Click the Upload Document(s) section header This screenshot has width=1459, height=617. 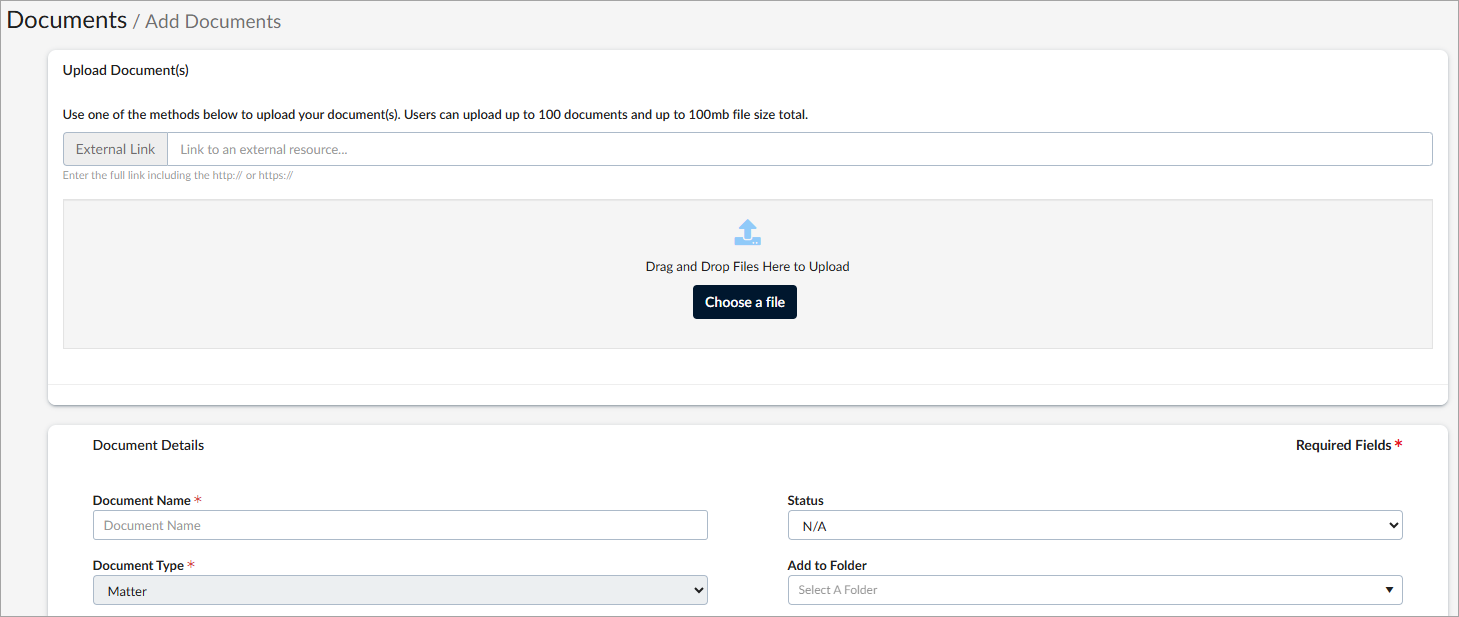[126, 70]
